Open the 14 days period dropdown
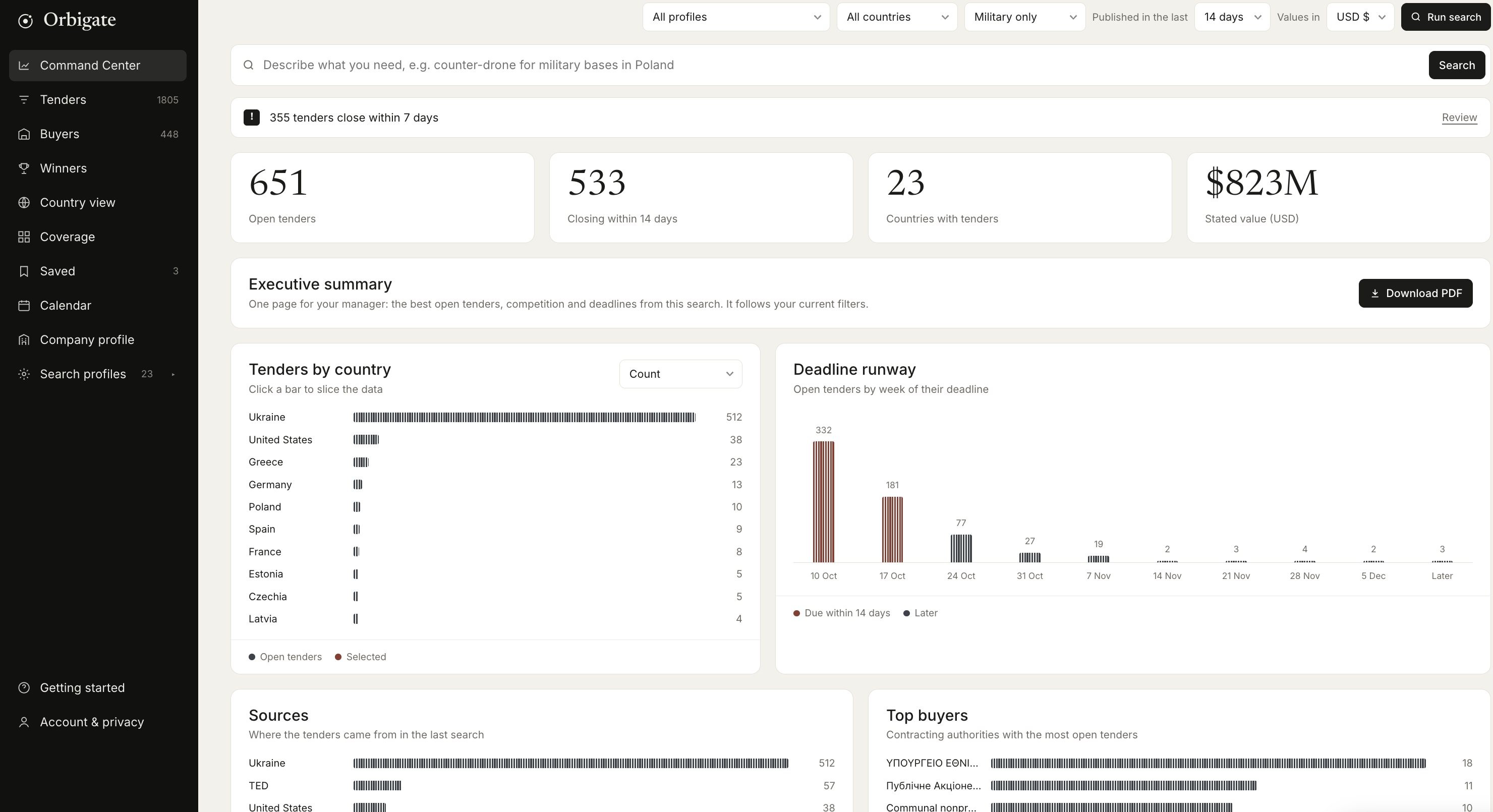 pos(1232,17)
